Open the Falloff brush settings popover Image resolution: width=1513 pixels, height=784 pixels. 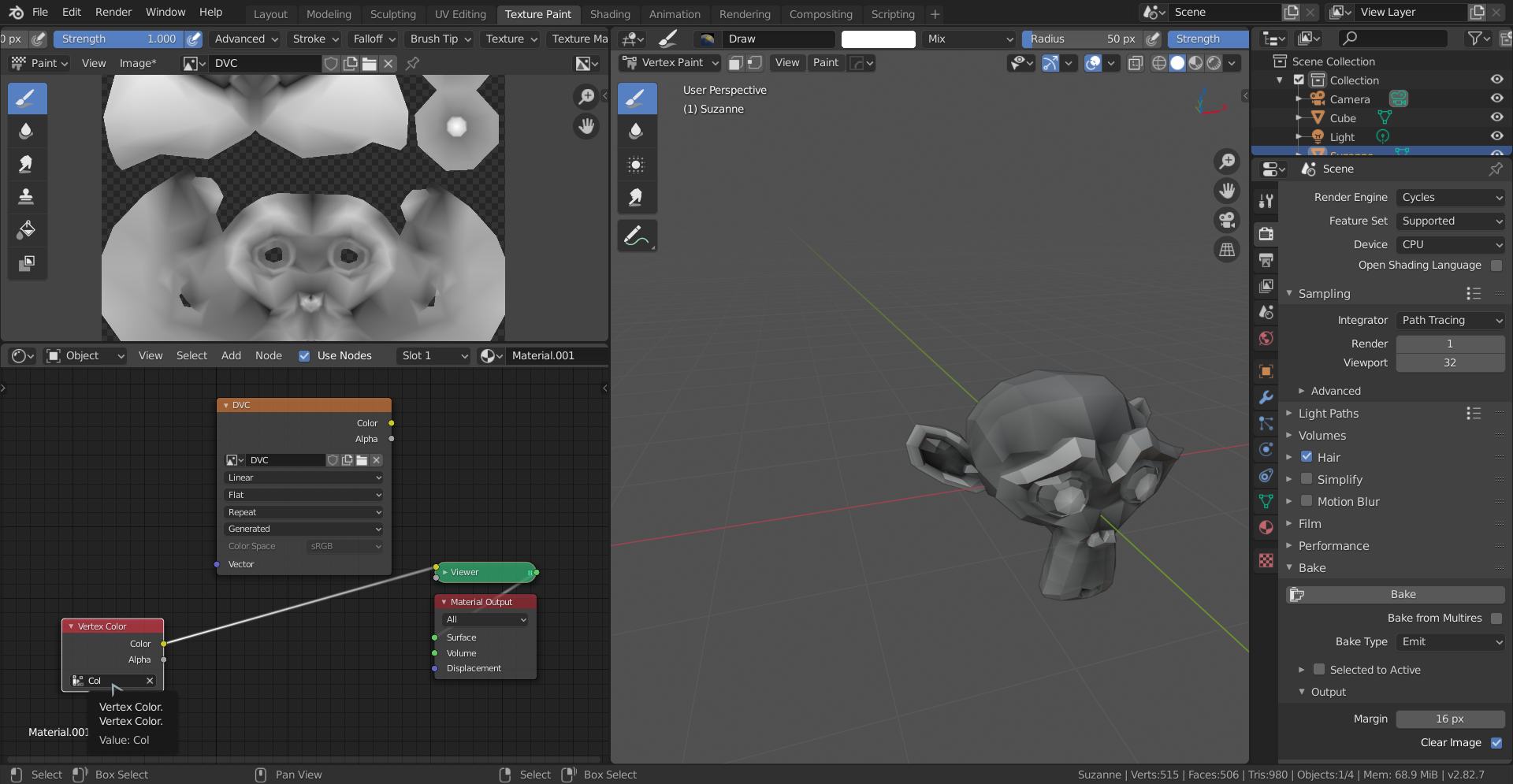point(374,39)
